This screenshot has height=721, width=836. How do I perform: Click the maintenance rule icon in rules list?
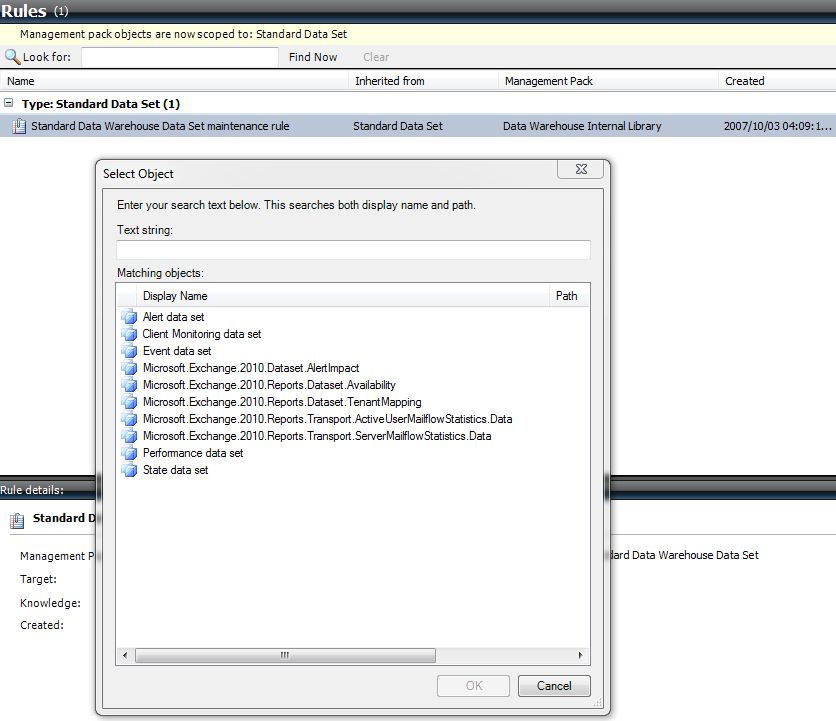[x=19, y=126]
